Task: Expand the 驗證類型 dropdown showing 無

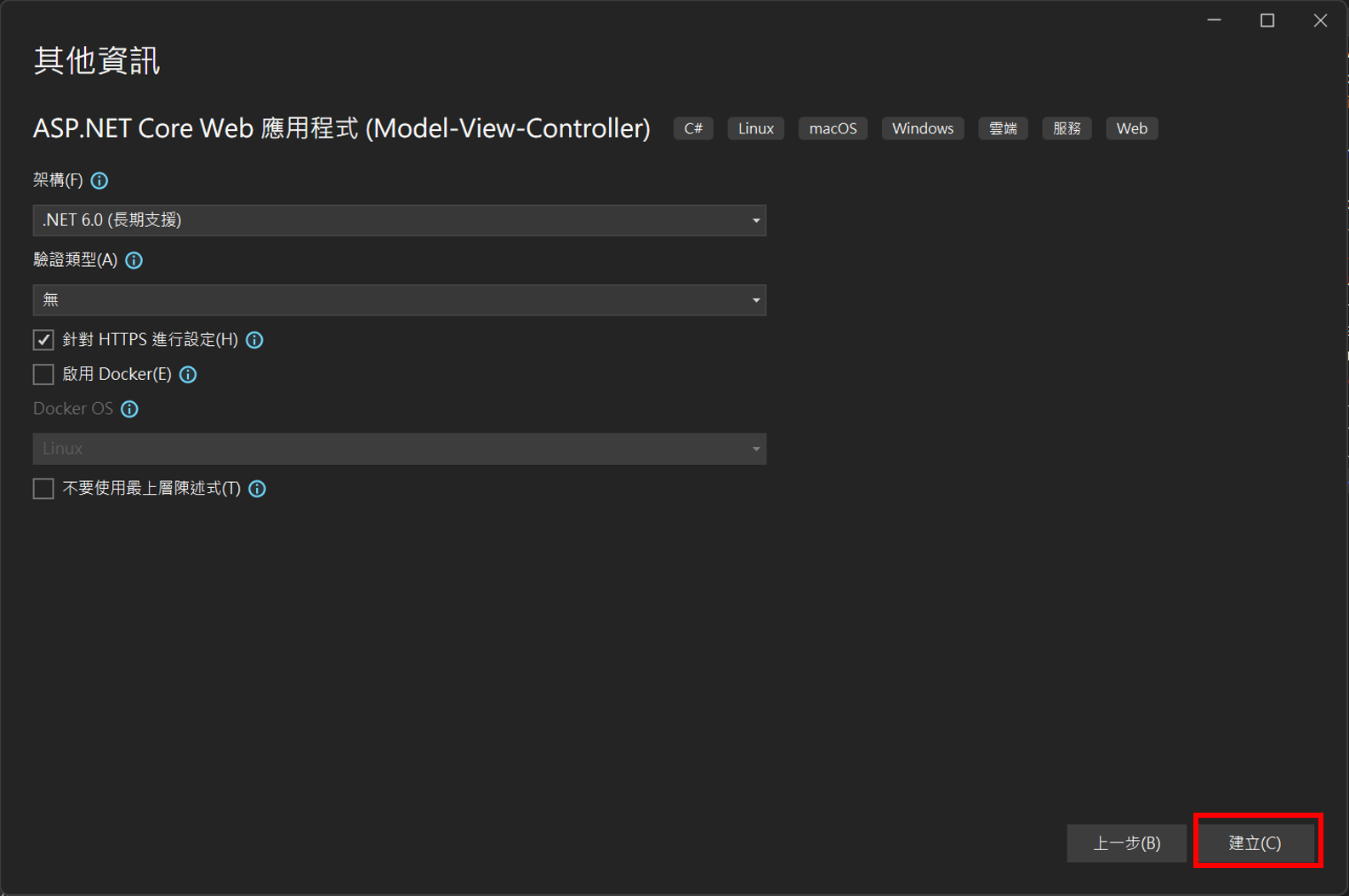Action: click(399, 300)
